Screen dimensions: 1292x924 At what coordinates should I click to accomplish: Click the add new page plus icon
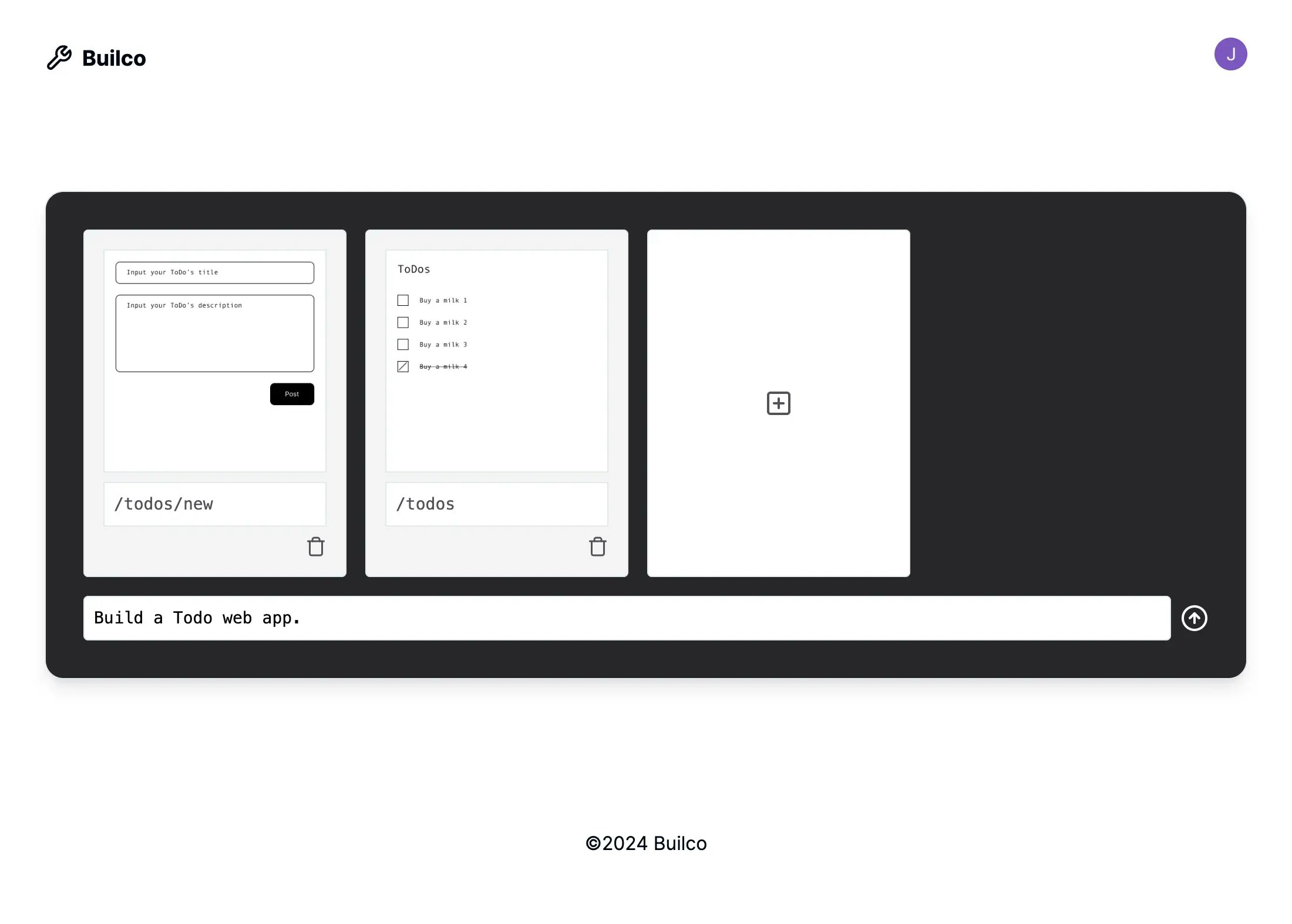click(778, 403)
